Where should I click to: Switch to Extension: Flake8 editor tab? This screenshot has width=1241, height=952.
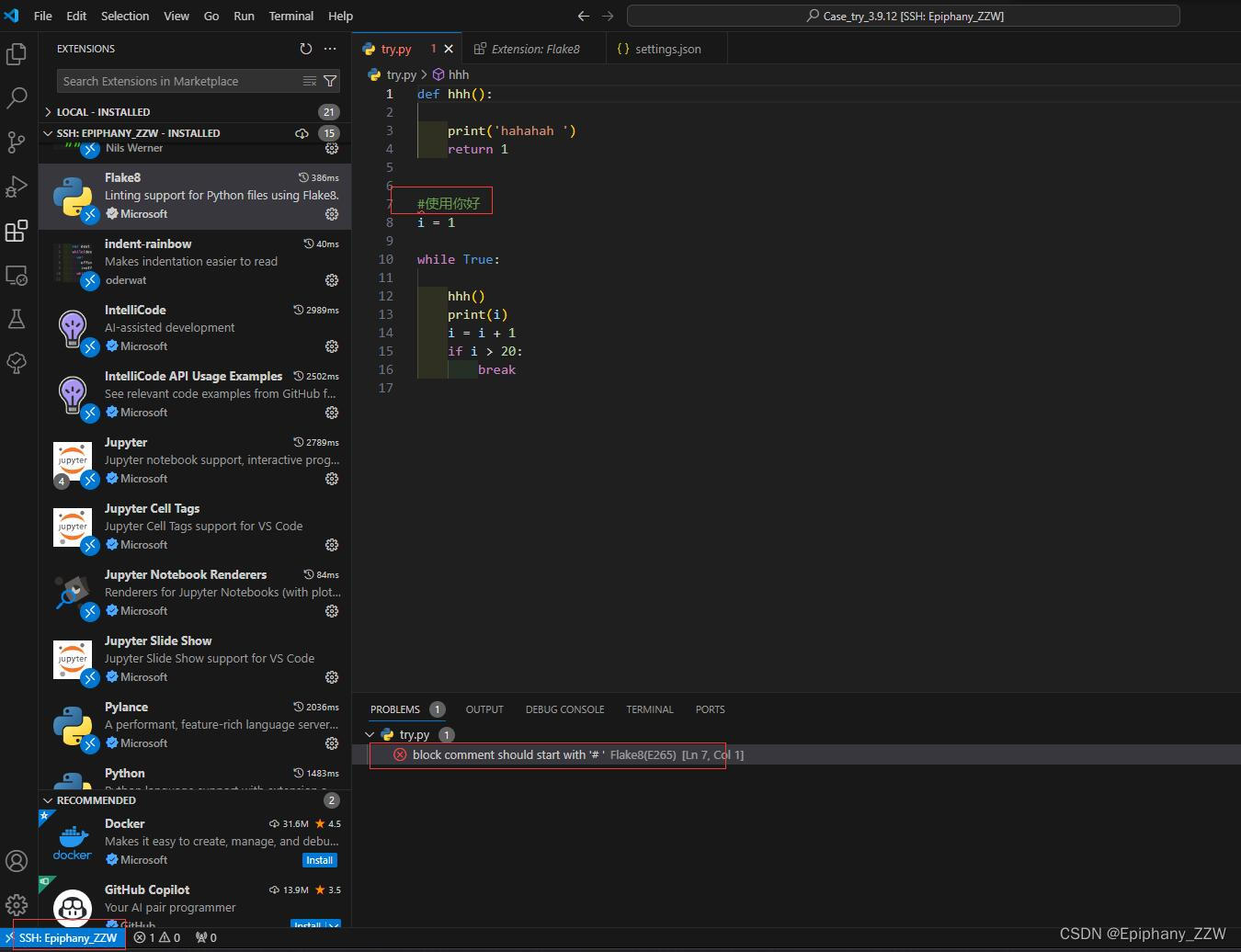click(535, 49)
